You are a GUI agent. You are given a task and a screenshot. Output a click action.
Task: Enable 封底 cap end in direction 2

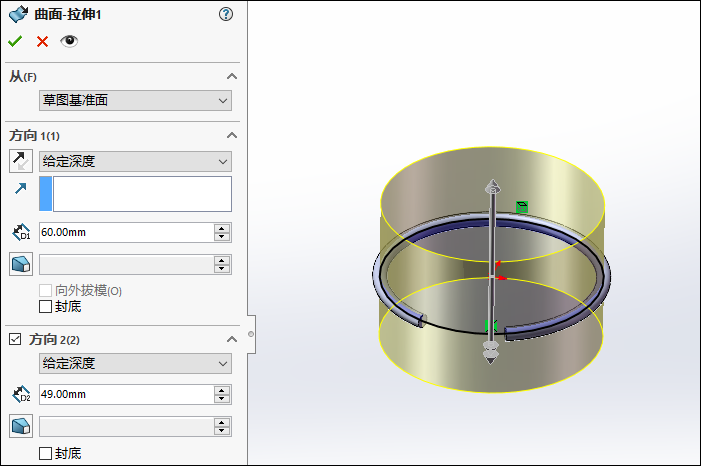(x=45, y=453)
